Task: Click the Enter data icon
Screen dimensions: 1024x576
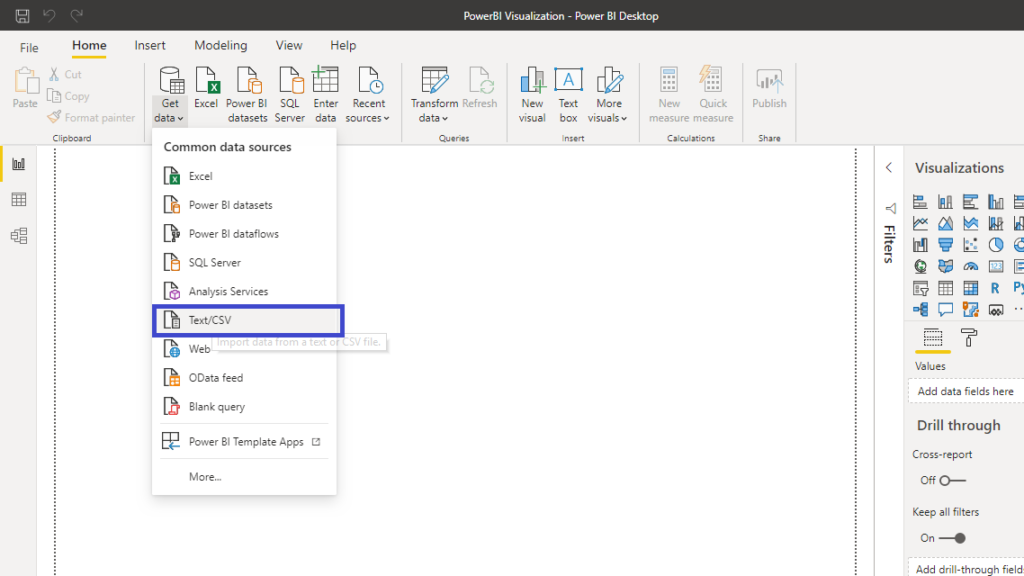Action: [326, 95]
